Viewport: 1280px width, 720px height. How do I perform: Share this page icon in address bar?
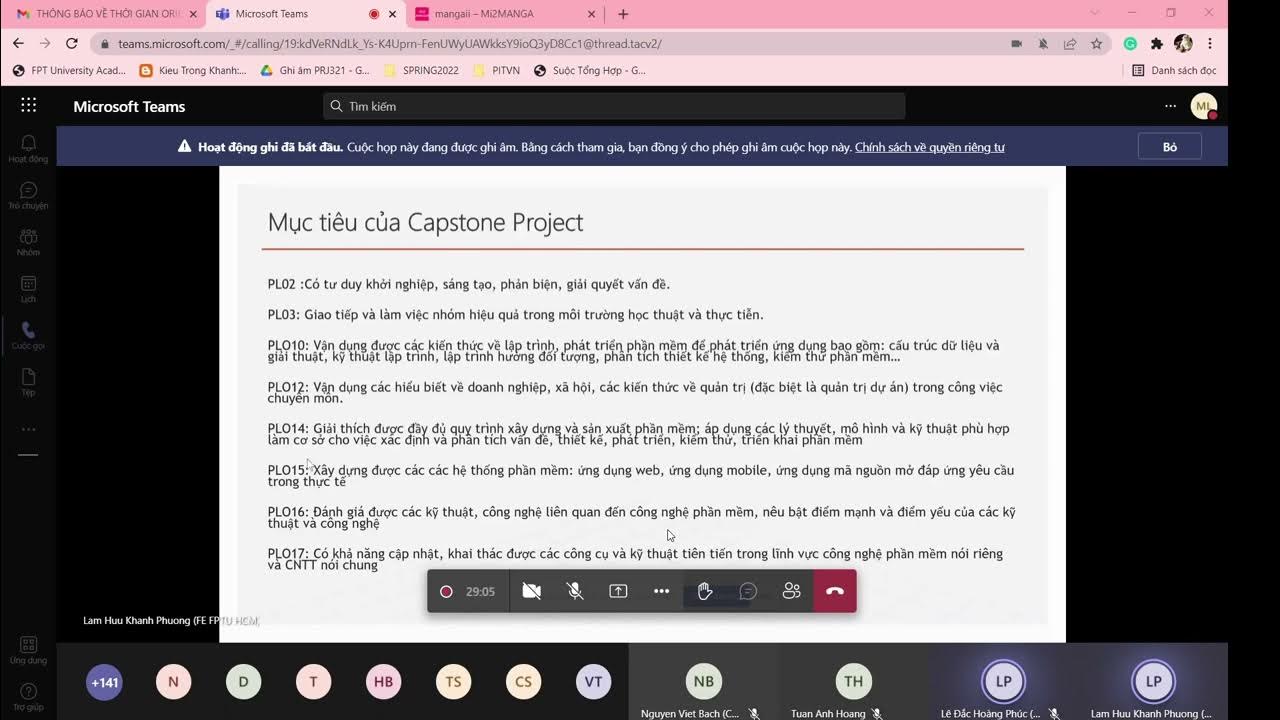(1070, 44)
